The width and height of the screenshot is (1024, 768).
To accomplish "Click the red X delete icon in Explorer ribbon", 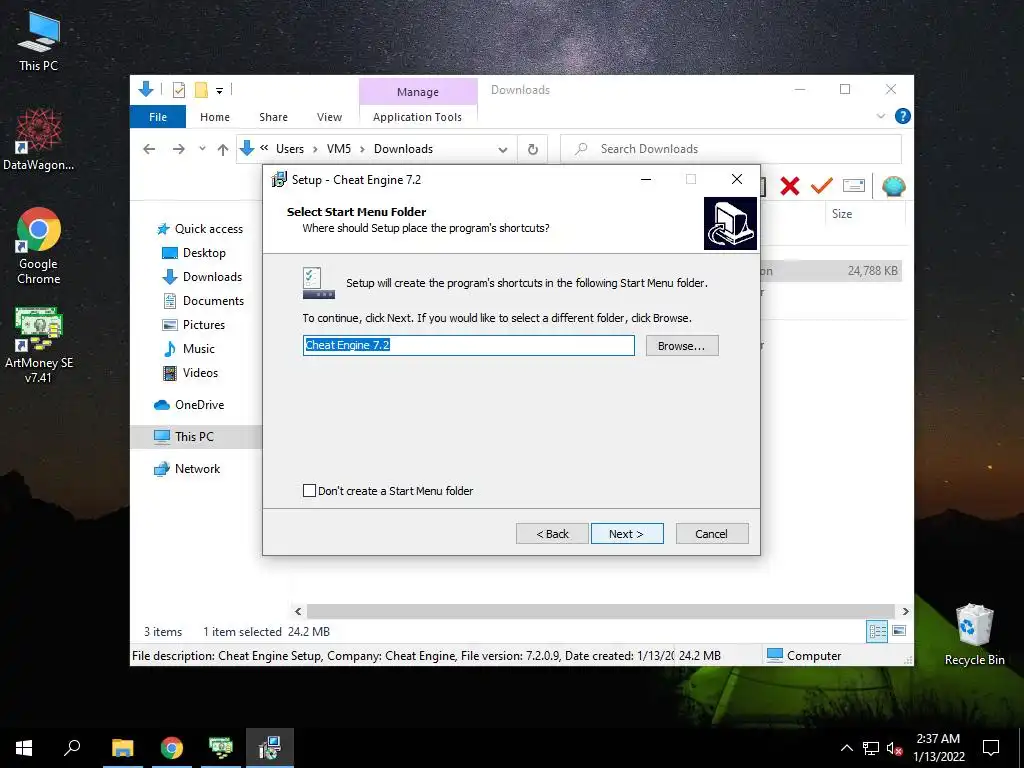I will click(x=790, y=186).
